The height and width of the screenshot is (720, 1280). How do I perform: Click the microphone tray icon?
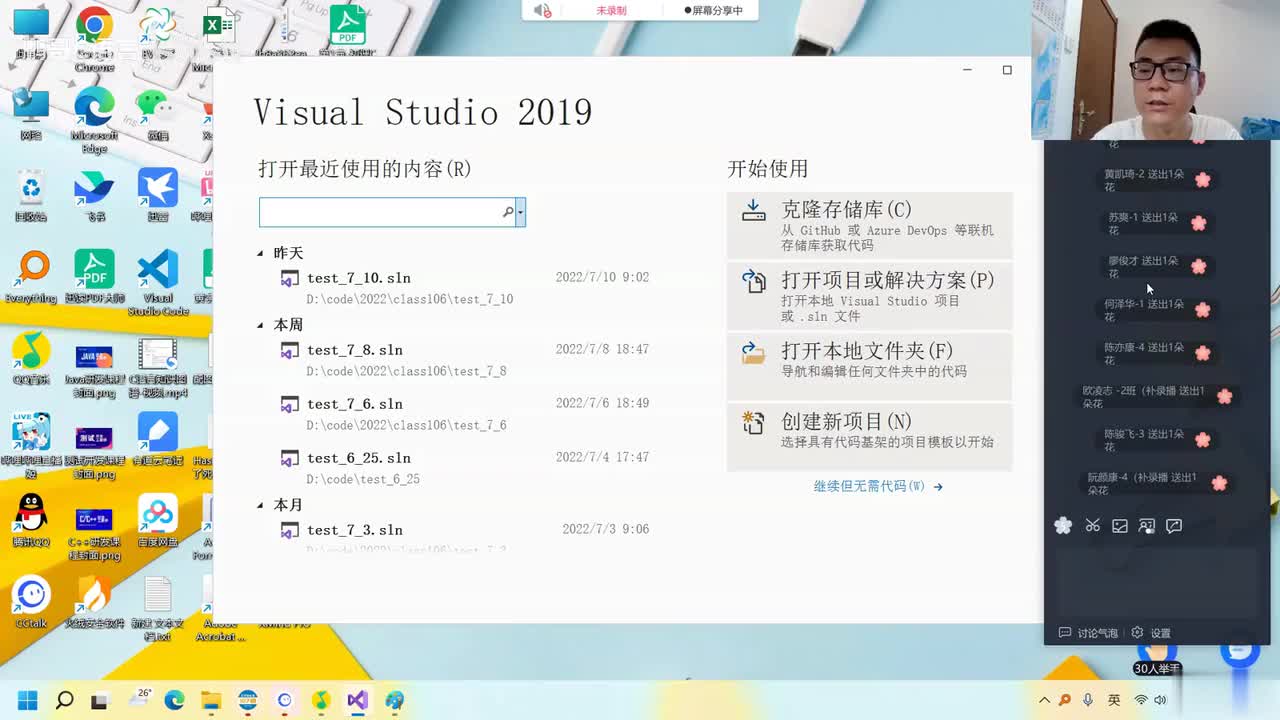1088,700
